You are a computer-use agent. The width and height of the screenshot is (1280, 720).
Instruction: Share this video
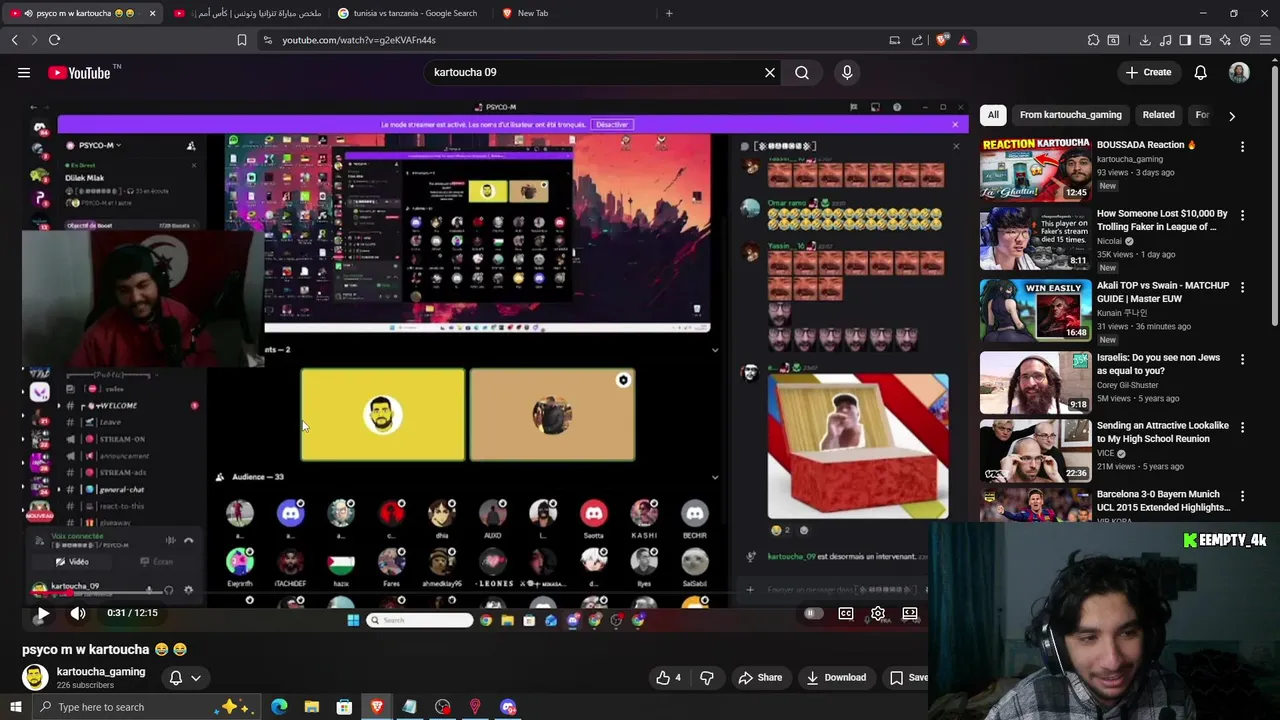(x=760, y=677)
